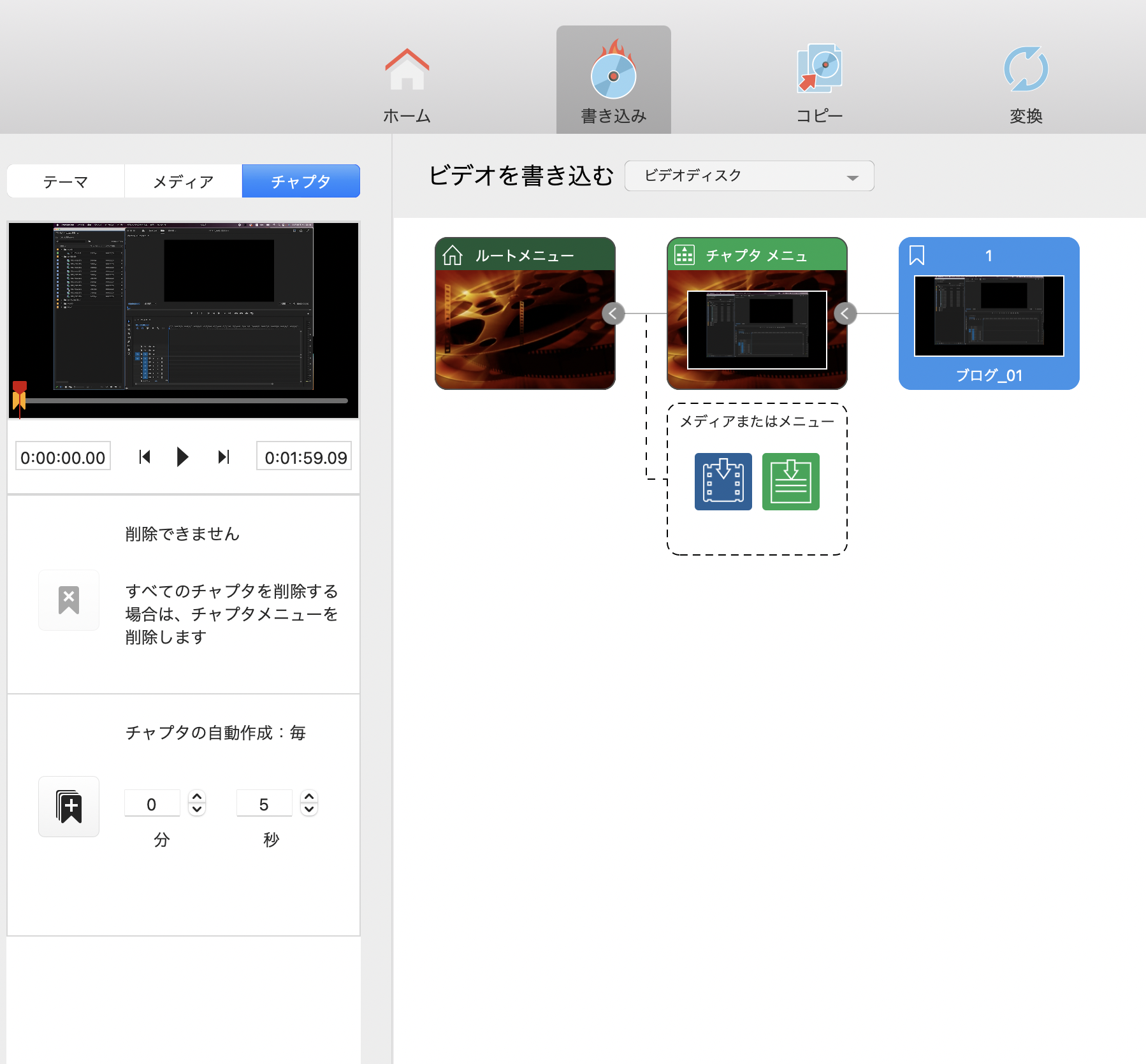Play the chapter preview video

(x=183, y=456)
